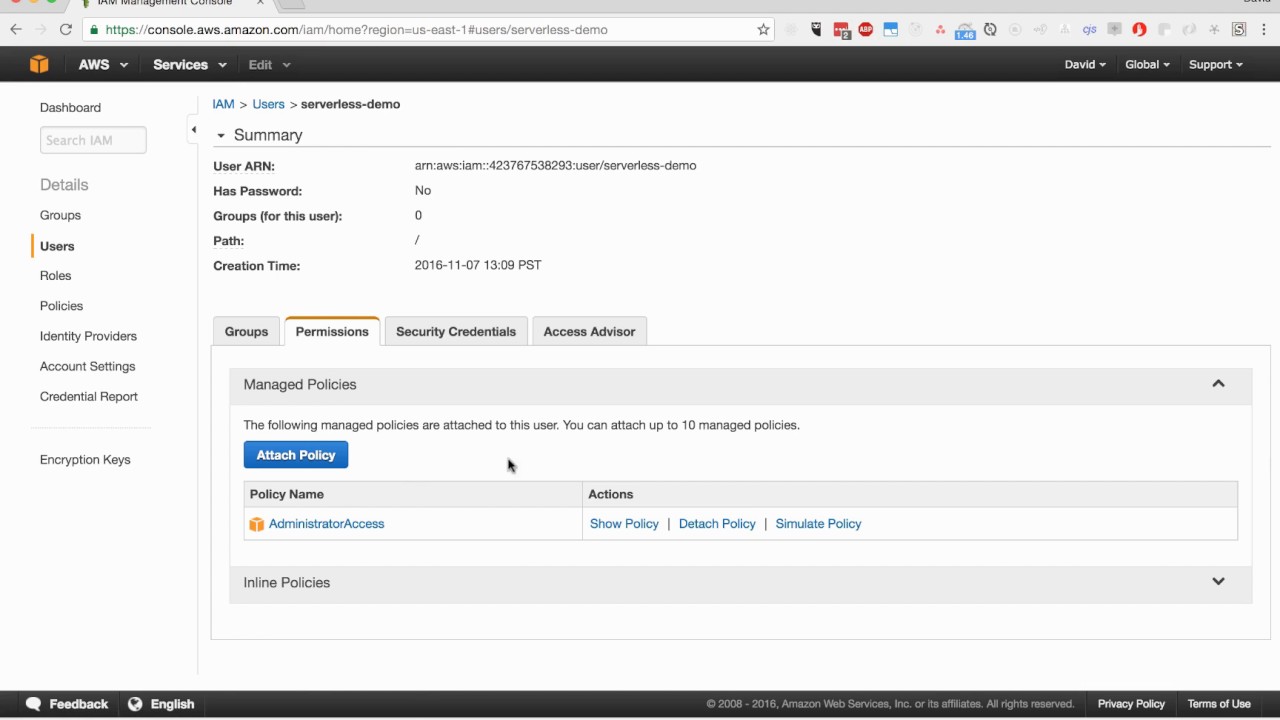This screenshot has height=720, width=1280.
Task: Open the Edit dropdown in header
Action: [x=269, y=64]
